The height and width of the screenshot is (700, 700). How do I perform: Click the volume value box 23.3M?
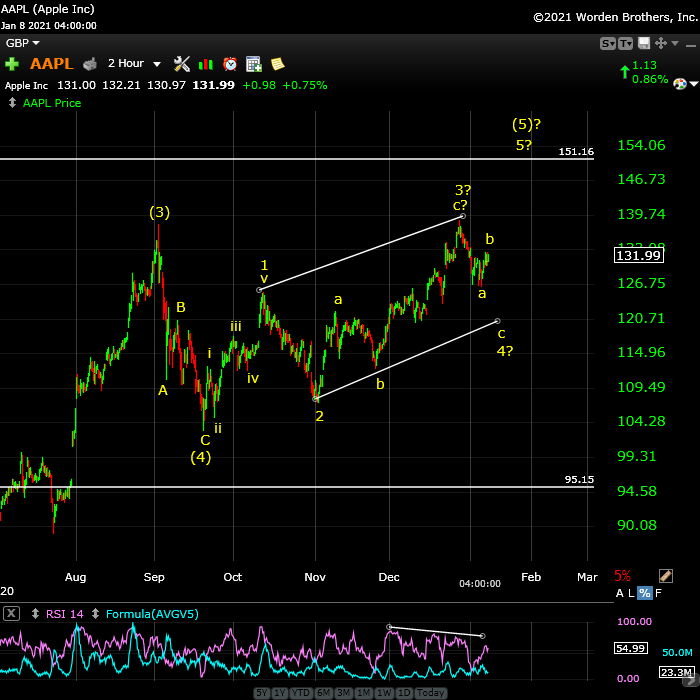tap(677, 672)
